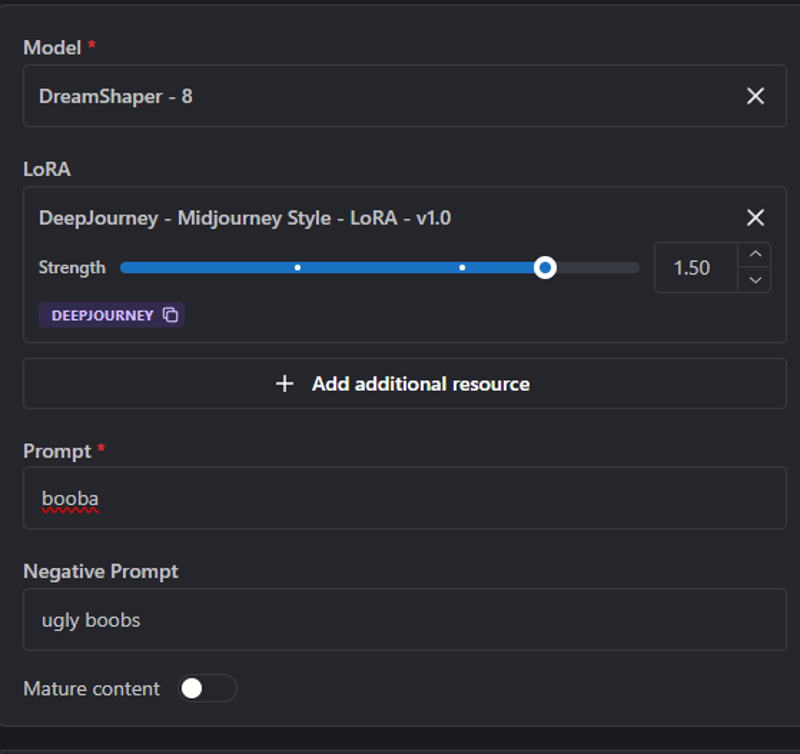
Task: Focus the Strength value field showing 1.50
Action: click(696, 268)
